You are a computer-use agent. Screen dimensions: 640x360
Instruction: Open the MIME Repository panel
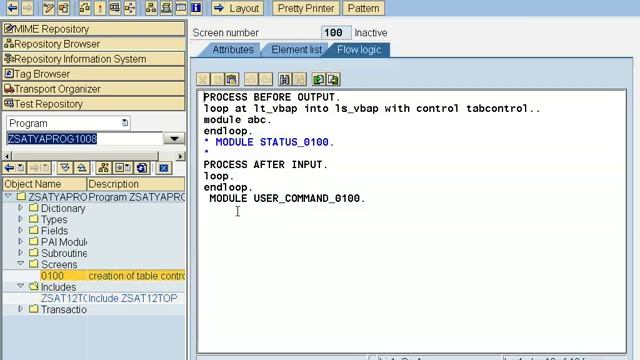click(x=93, y=29)
